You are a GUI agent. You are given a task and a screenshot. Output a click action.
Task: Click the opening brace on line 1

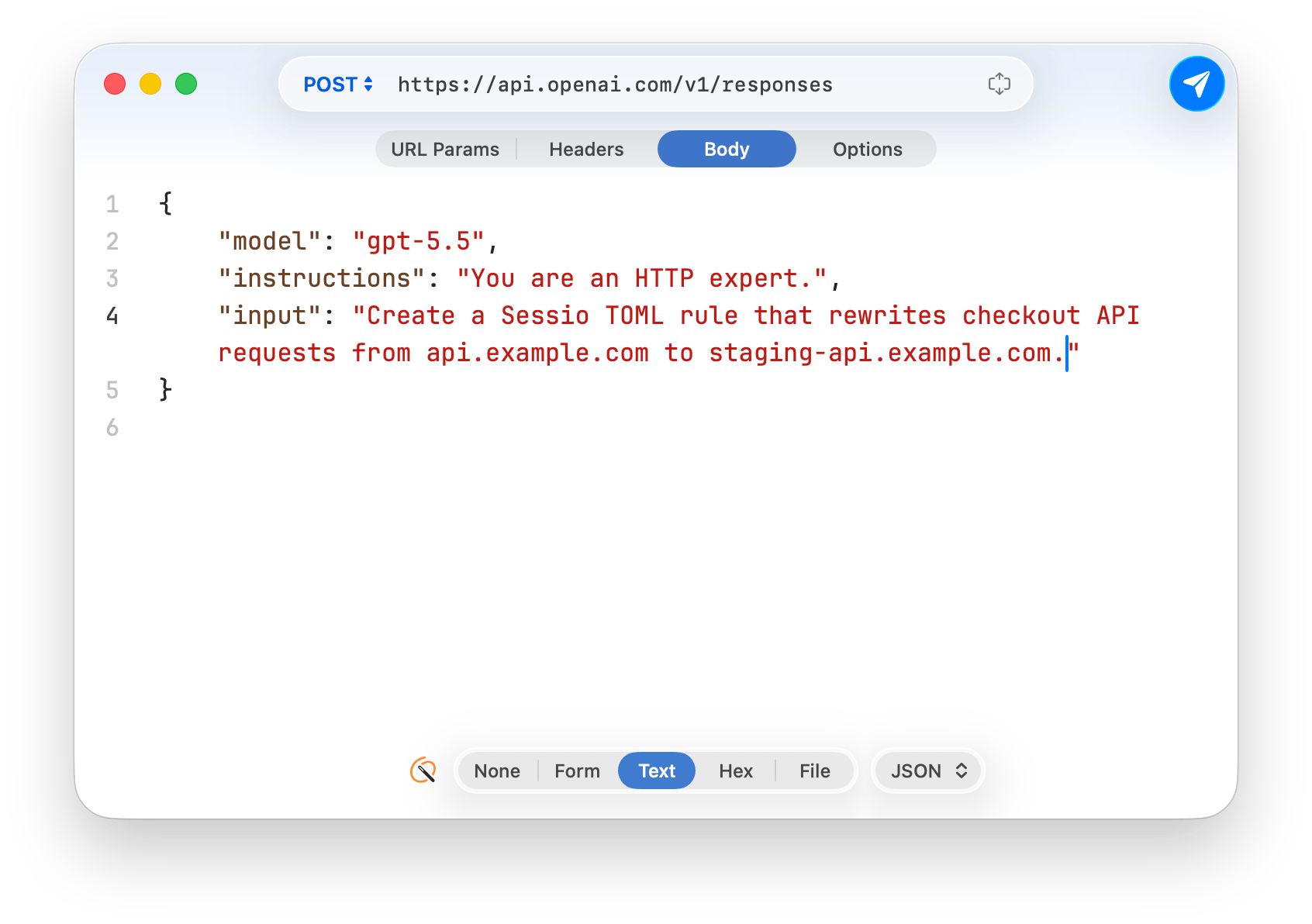(x=165, y=204)
